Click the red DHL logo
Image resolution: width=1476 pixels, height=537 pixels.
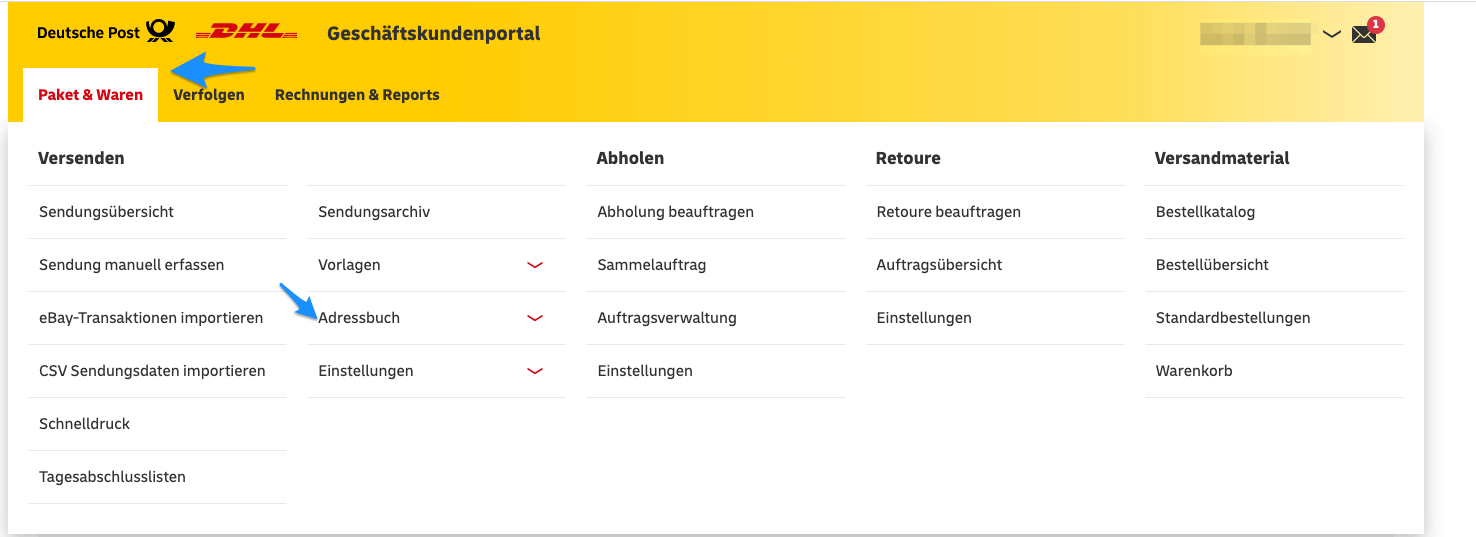(x=246, y=33)
